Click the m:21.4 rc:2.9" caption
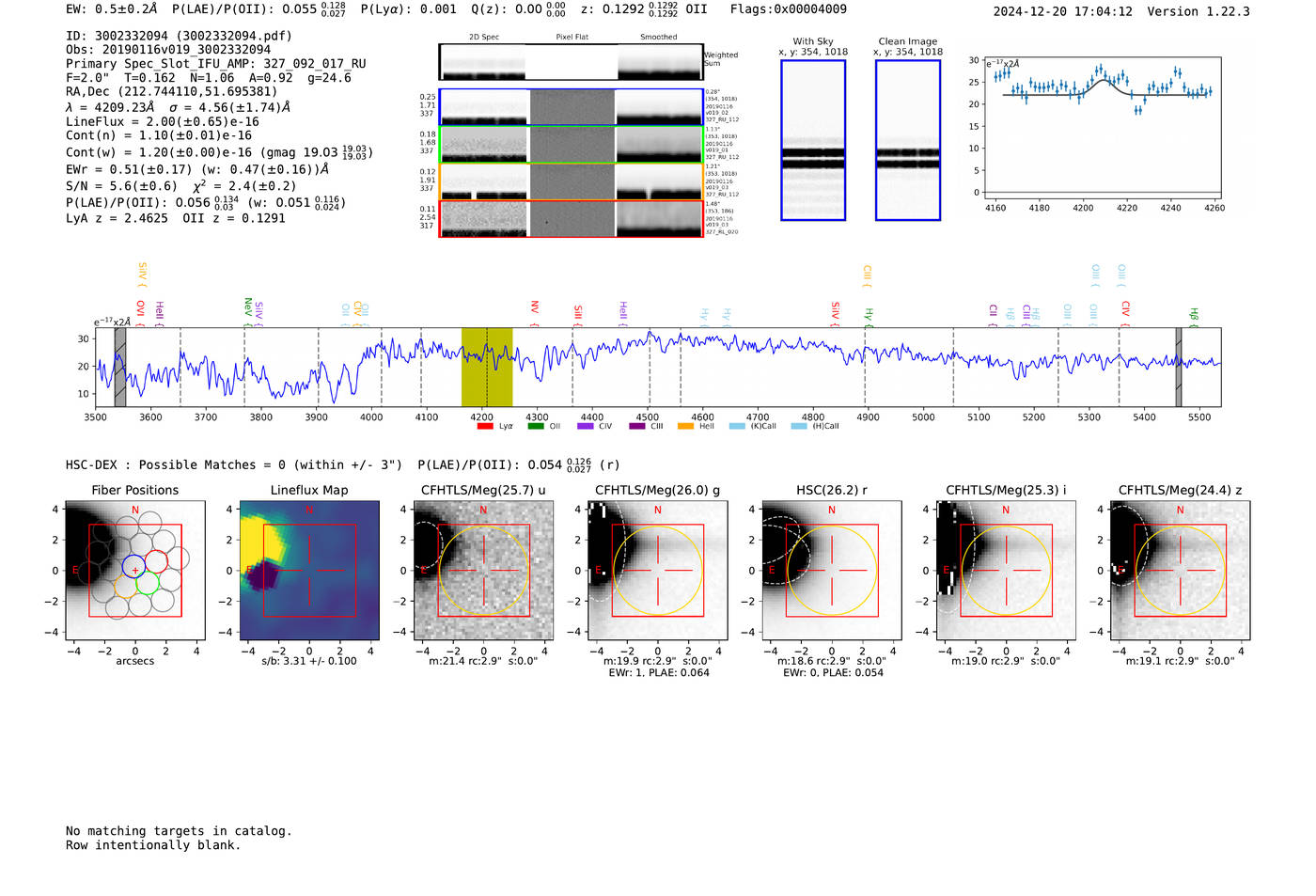The height and width of the screenshot is (896, 1316). click(483, 661)
